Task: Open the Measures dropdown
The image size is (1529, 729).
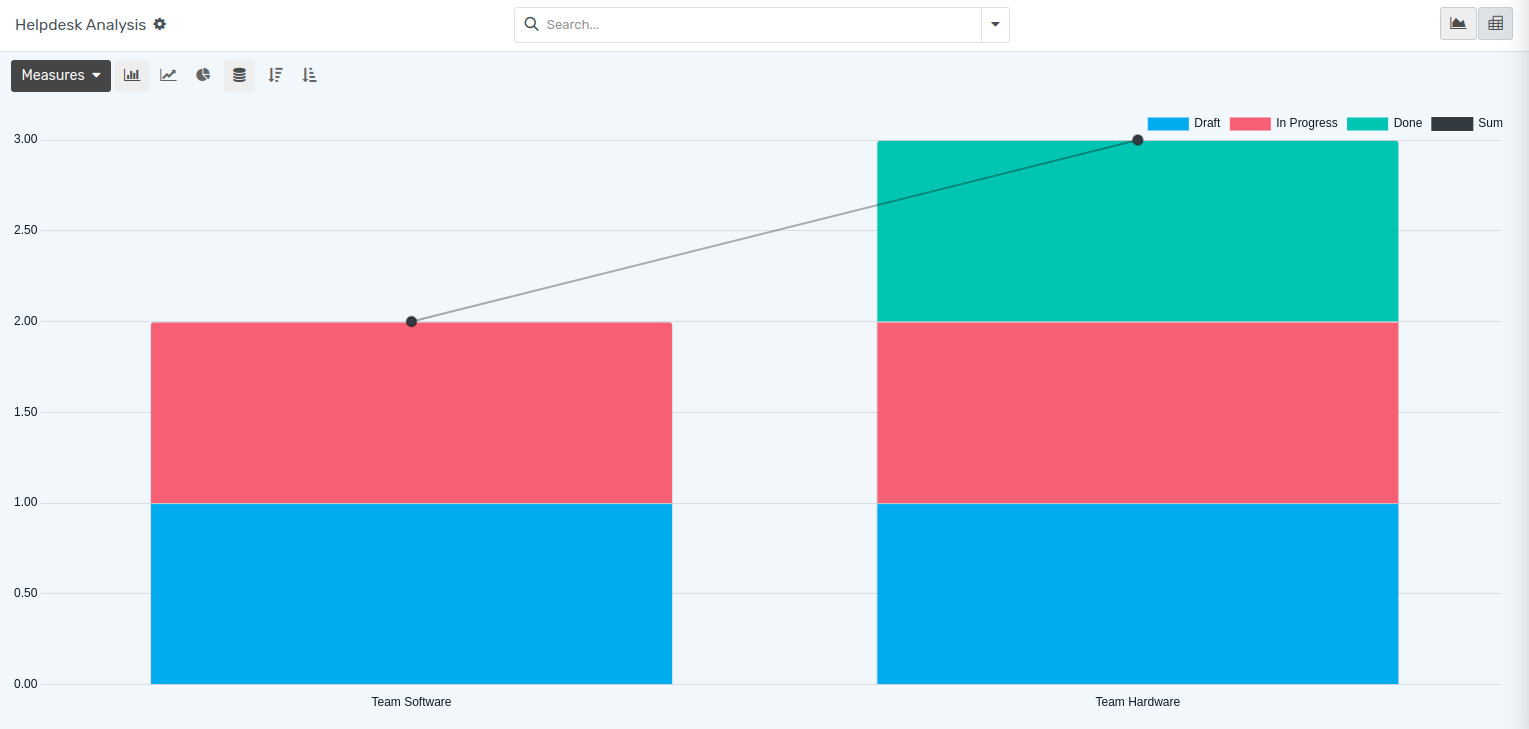Action: tap(61, 75)
